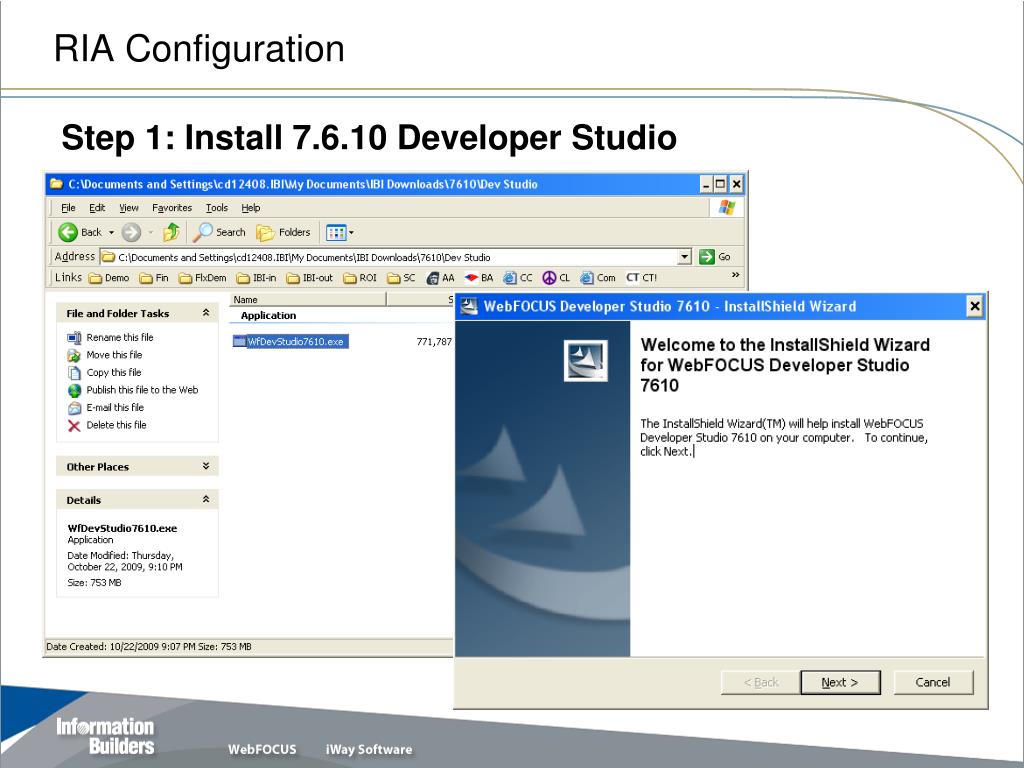Click the Name column header
This screenshot has height=768, width=1024.
tap(308, 300)
